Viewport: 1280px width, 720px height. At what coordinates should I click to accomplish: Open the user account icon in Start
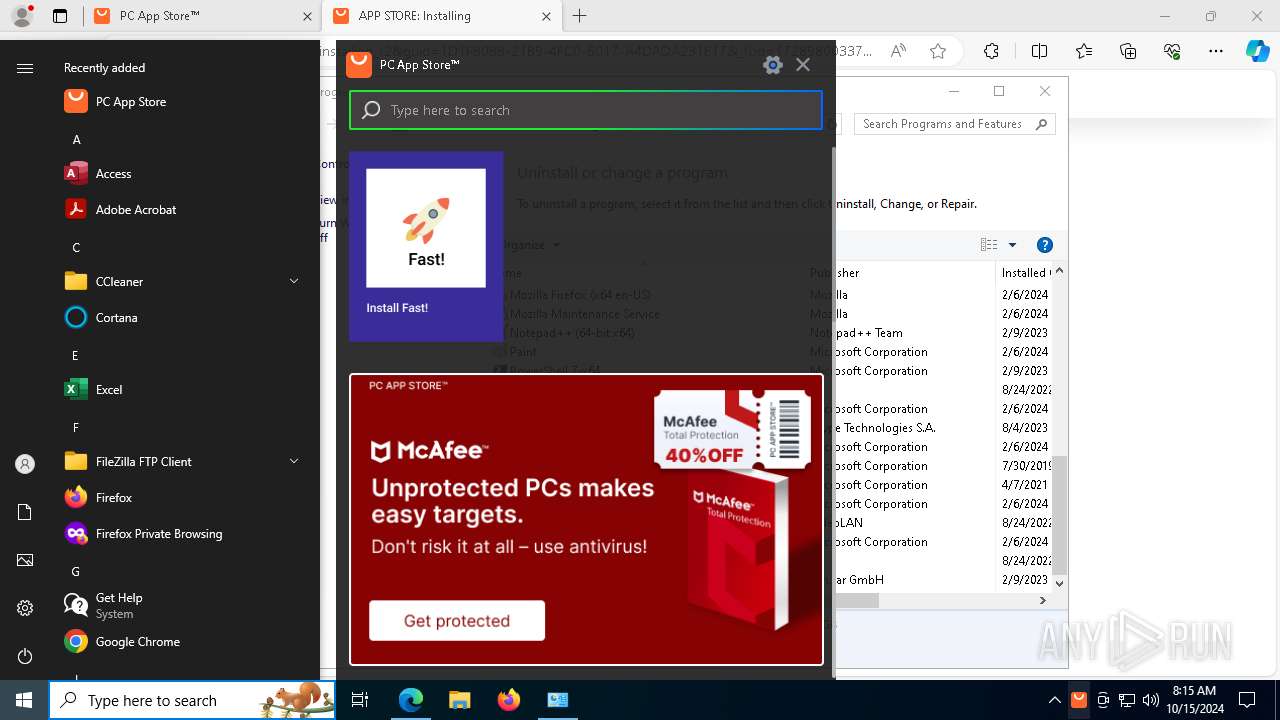pyautogui.click(x=25, y=464)
